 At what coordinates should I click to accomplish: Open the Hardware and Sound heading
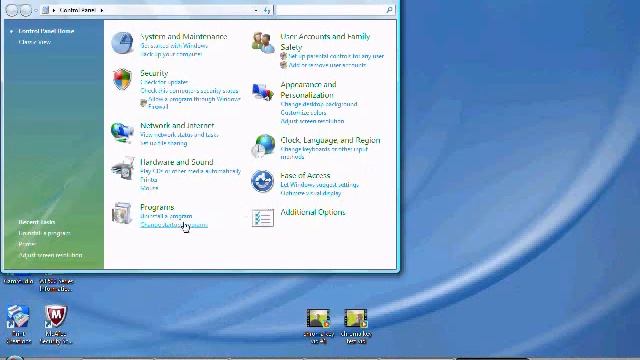pos(177,162)
